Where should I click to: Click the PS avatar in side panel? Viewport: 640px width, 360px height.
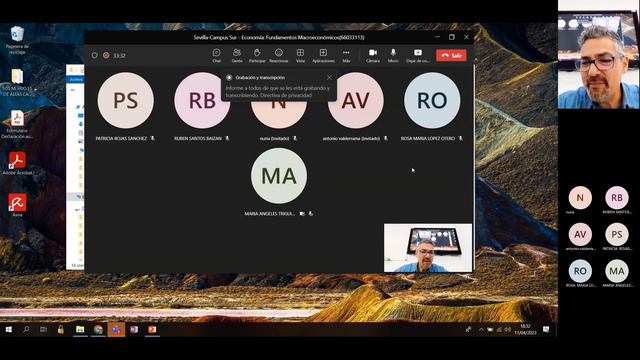617,234
